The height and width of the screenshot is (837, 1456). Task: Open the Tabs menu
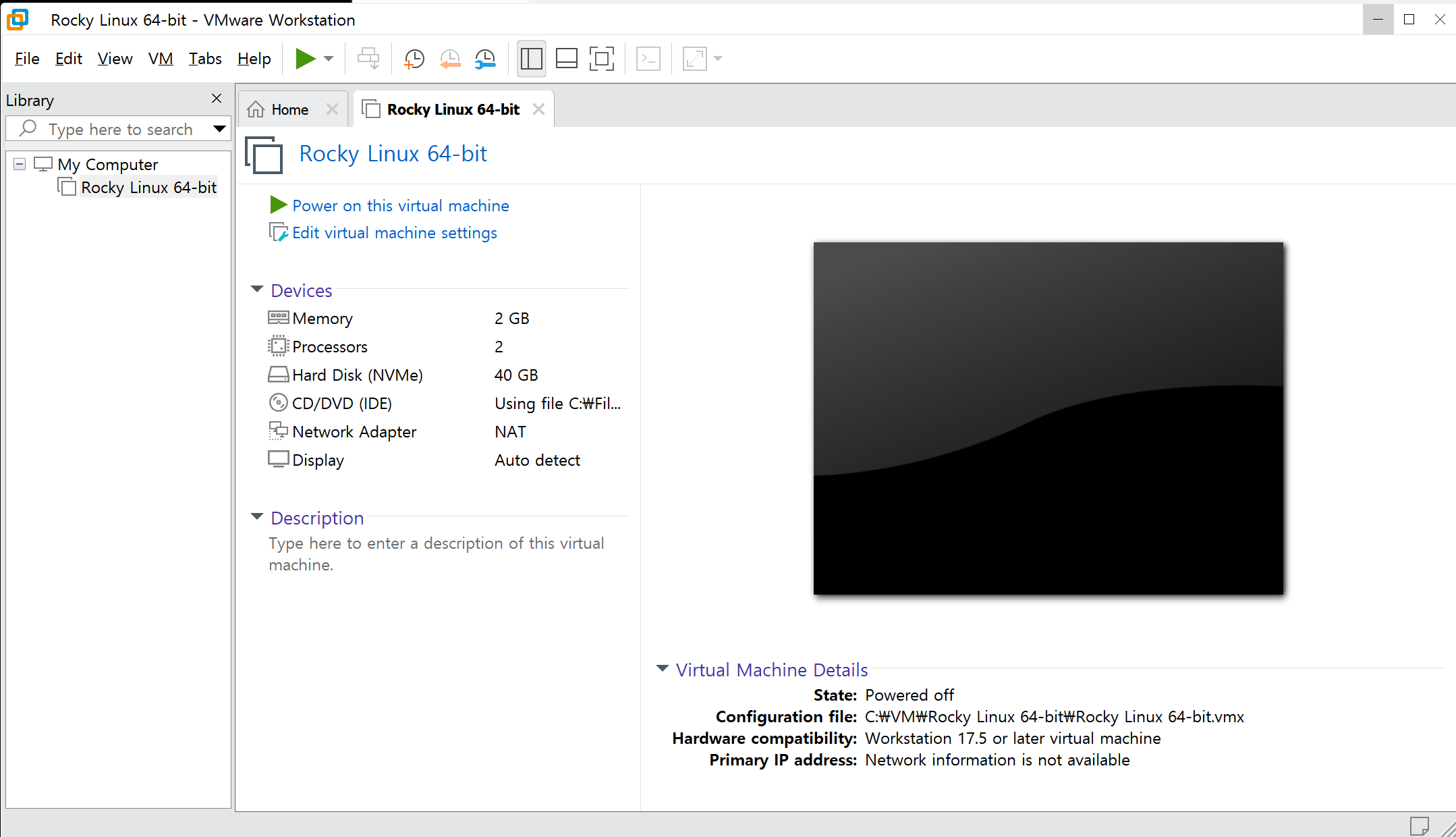tap(205, 59)
